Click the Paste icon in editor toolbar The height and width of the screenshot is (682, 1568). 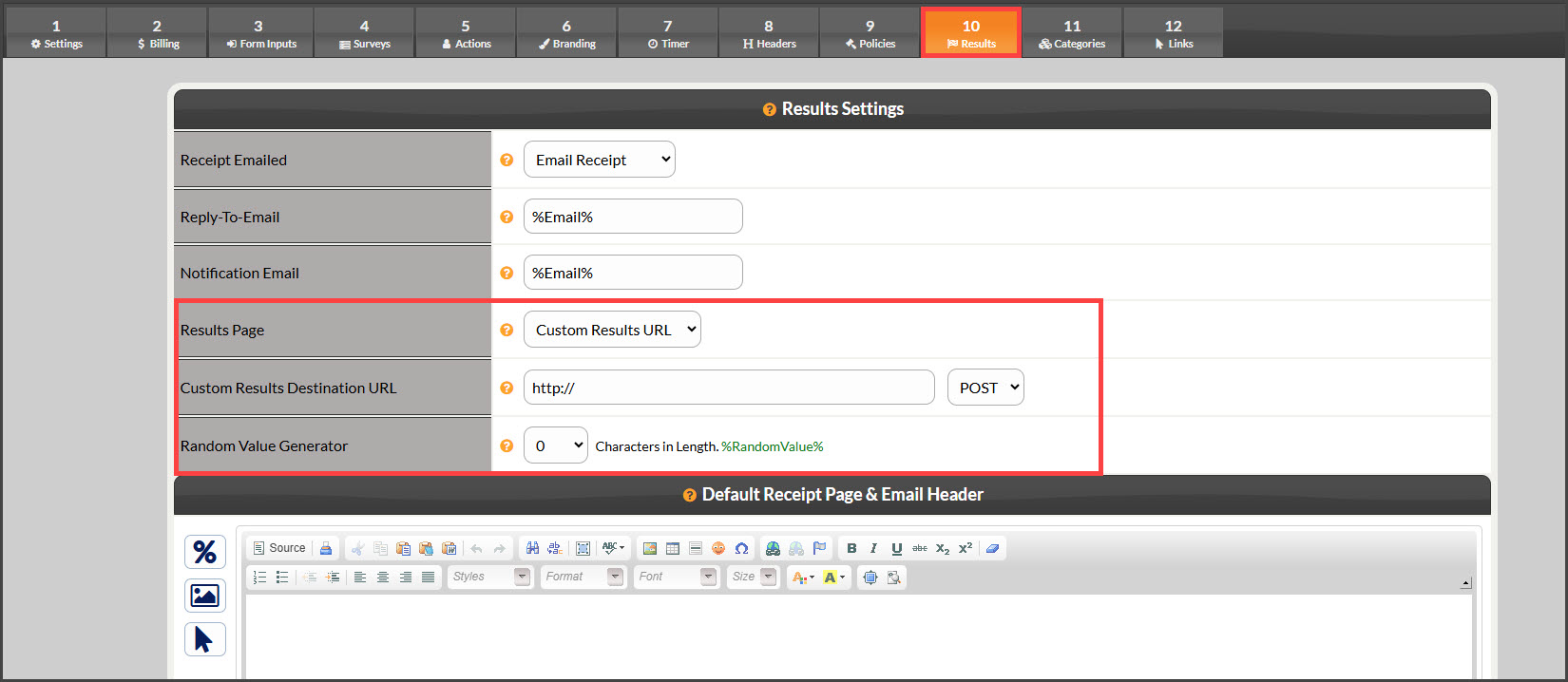point(404,548)
